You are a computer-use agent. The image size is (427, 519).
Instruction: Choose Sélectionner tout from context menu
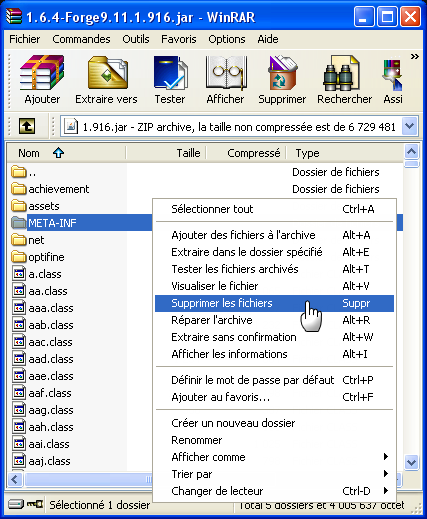[x=274, y=209]
